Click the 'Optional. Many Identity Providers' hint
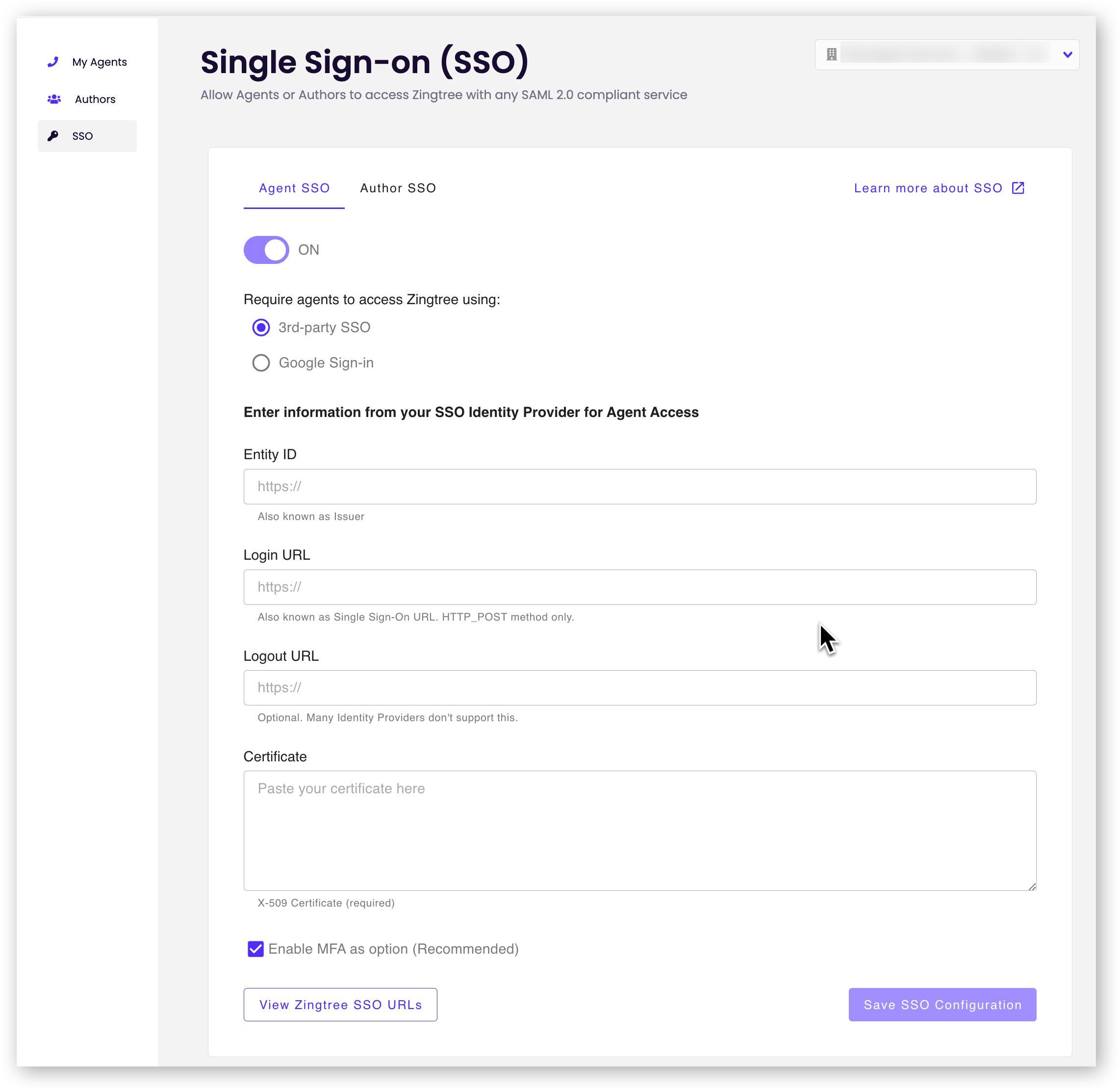 (387, 717)
